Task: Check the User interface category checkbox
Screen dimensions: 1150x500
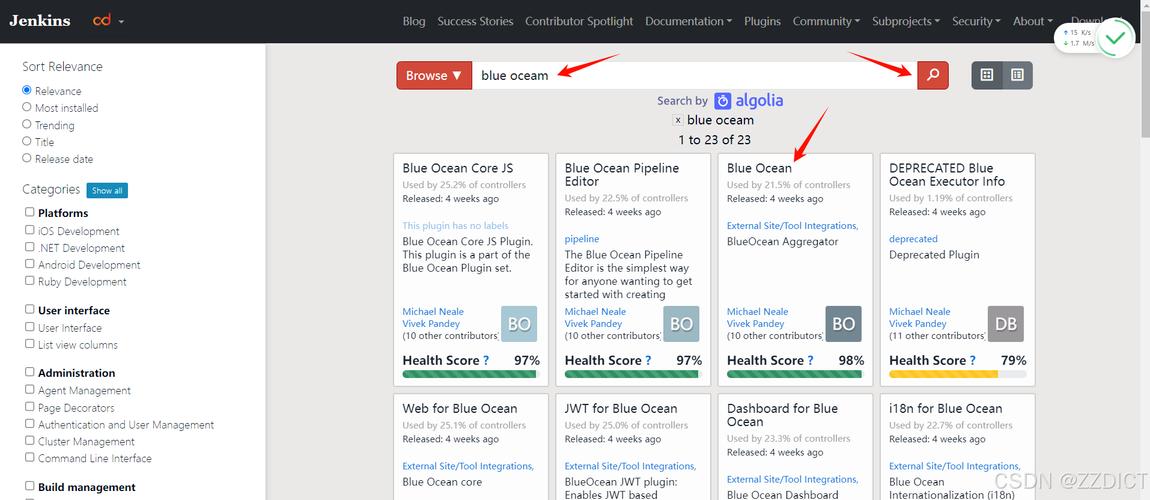Action: pyautogui.click(x=29, y=309)
